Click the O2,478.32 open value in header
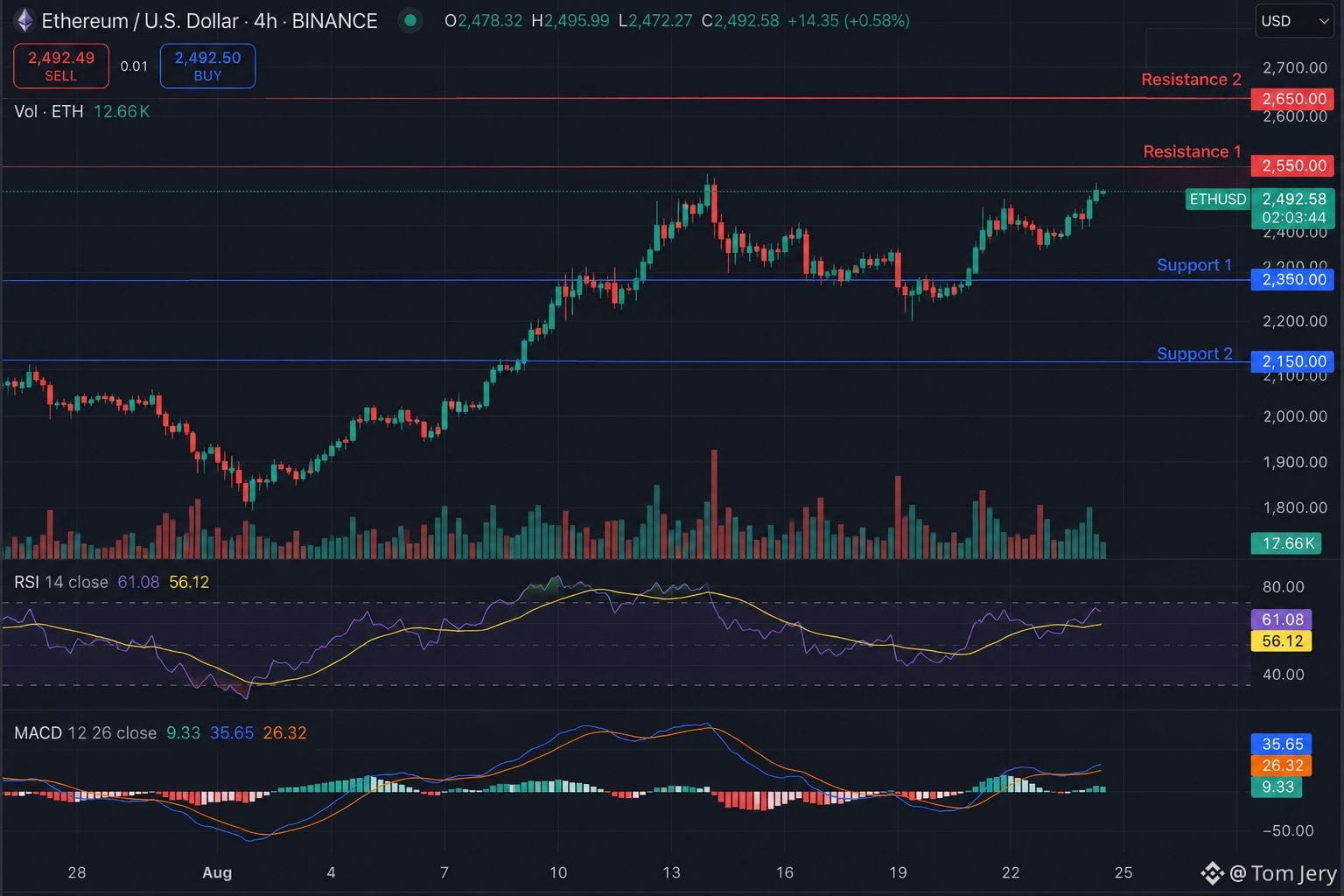Image resolution: width=1344 pixels, height=896 pixels. pos(484,21)
